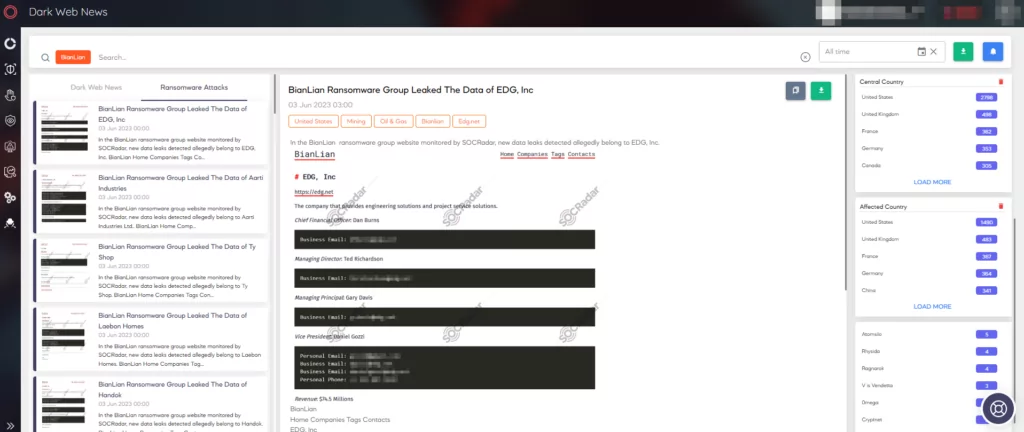Select France in Affected Country
Image resolution: width=1024 pixels, height=432 pixels.
click(x=929, y=256)
